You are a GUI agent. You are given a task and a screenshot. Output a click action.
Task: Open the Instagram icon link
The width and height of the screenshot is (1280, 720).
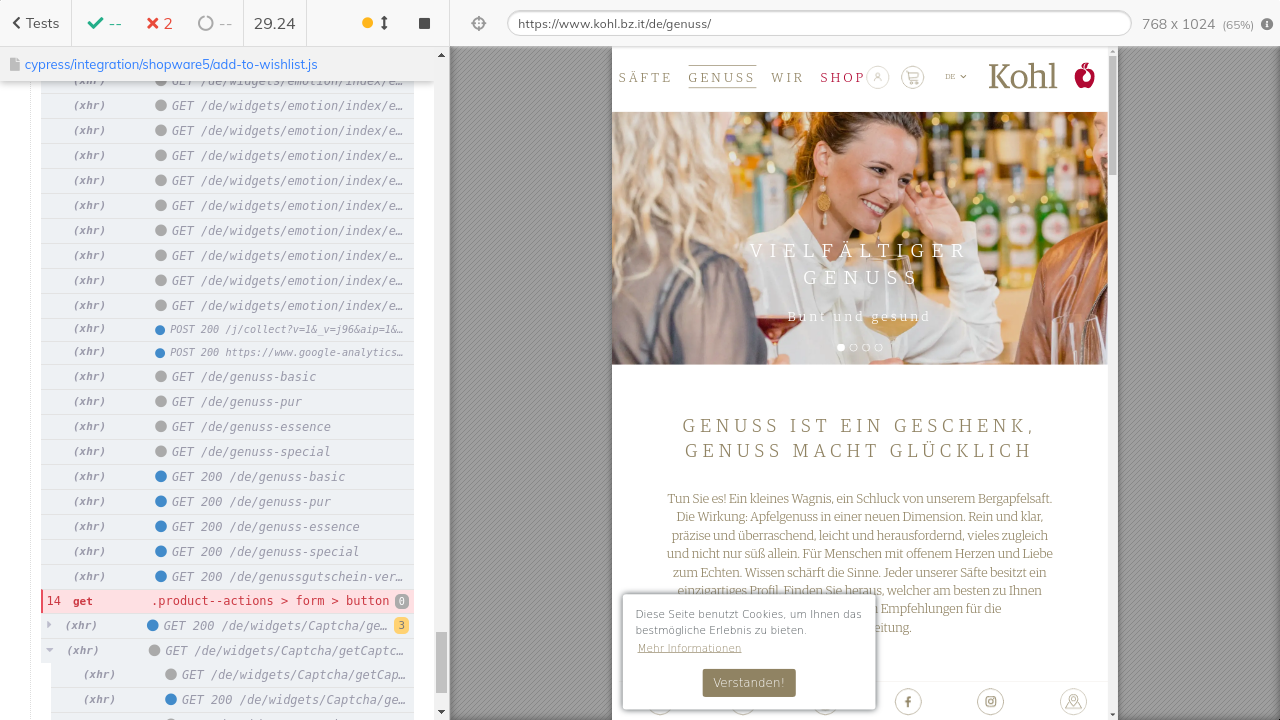click(x=990, y=702)
